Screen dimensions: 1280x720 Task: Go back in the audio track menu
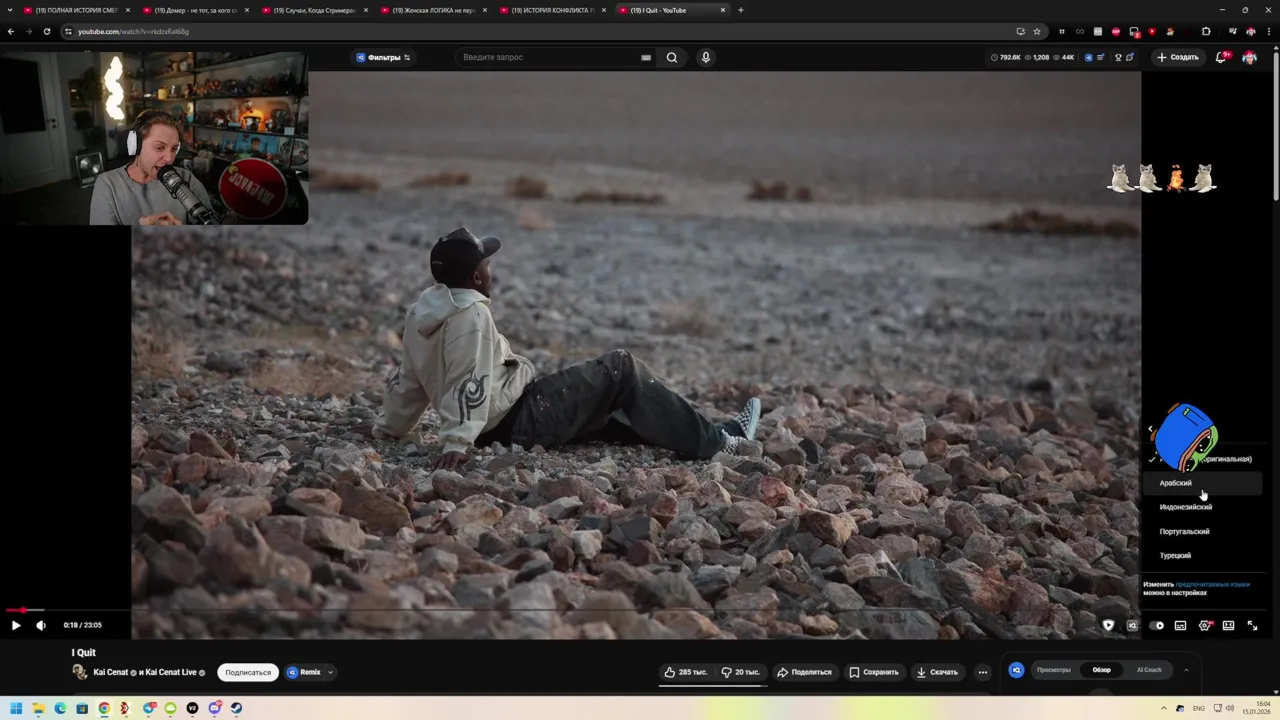point(1151,429)
